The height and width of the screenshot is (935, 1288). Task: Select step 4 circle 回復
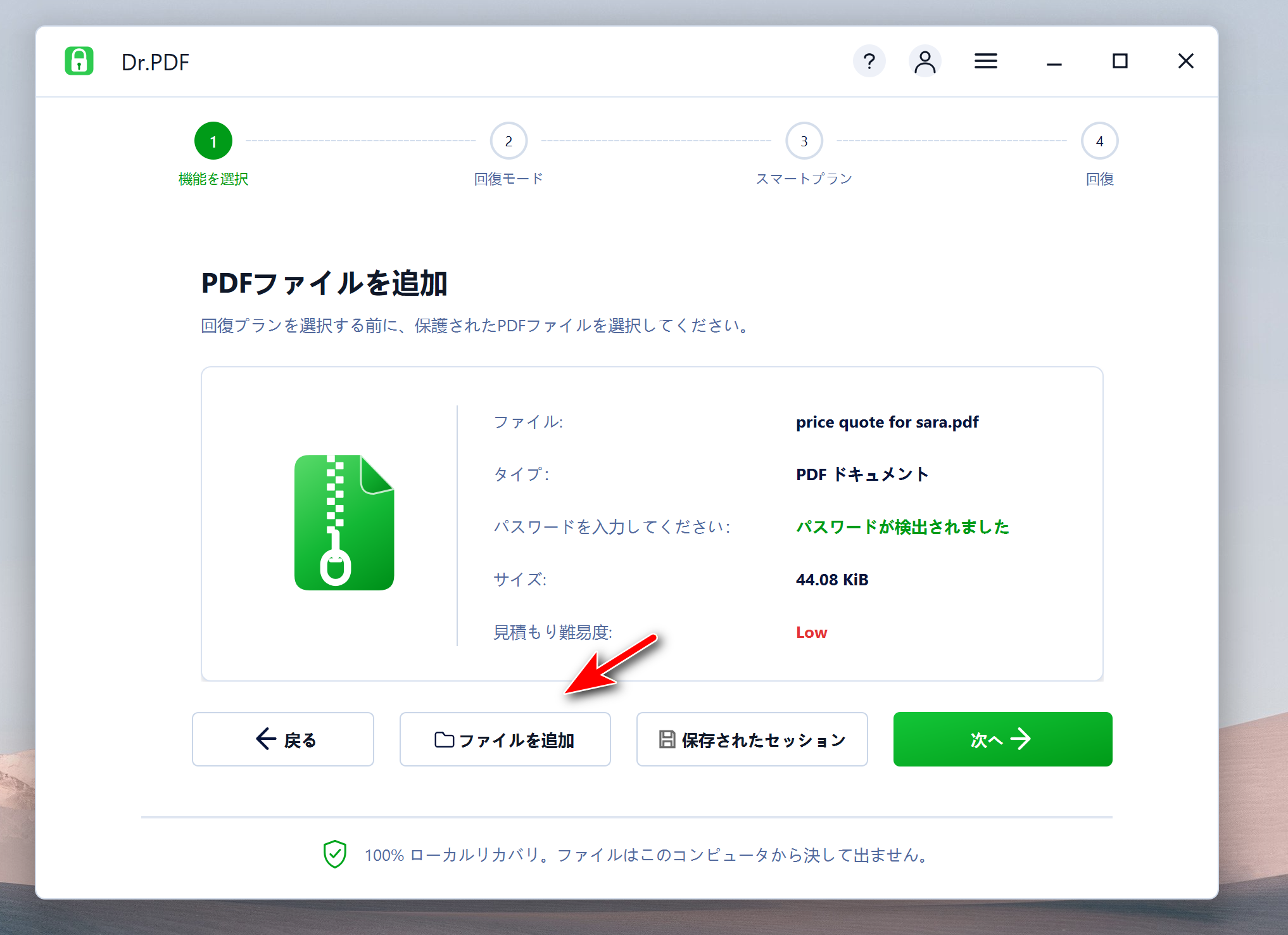[1099, 141]
